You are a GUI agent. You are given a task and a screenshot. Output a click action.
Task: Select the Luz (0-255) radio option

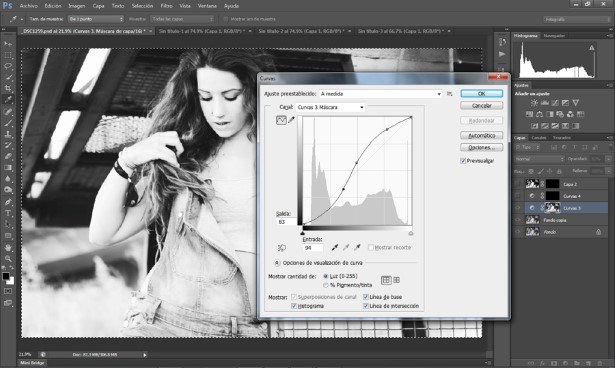(326, 276)
